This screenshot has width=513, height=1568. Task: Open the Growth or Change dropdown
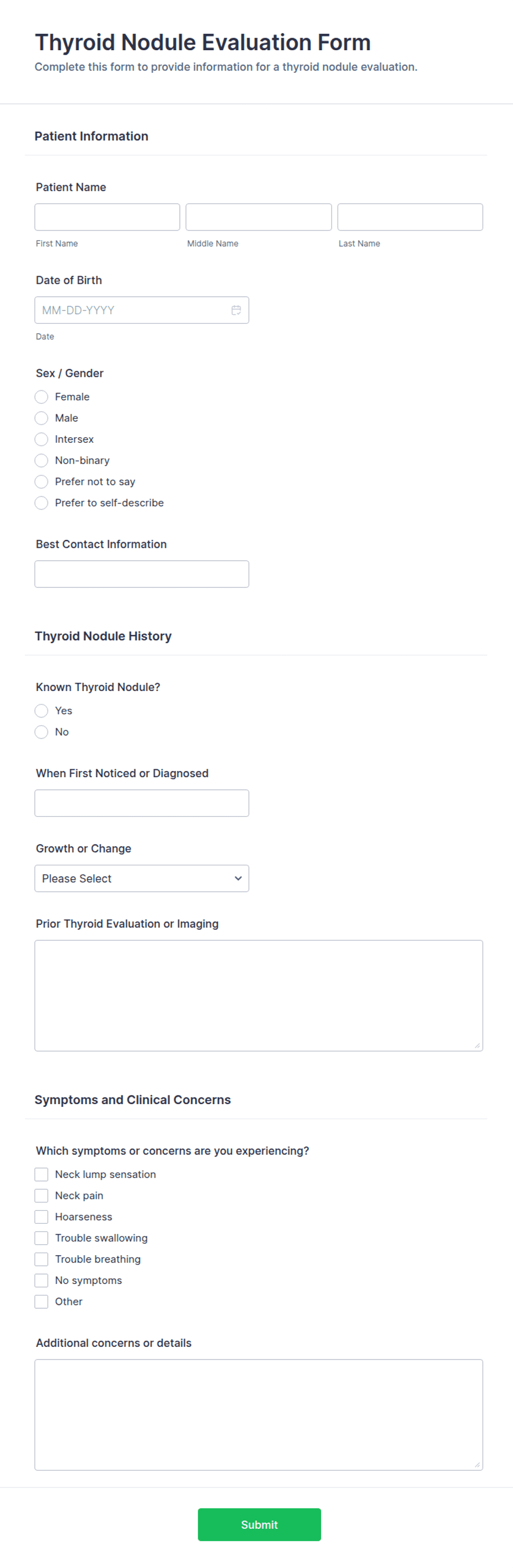pos(142,879)
